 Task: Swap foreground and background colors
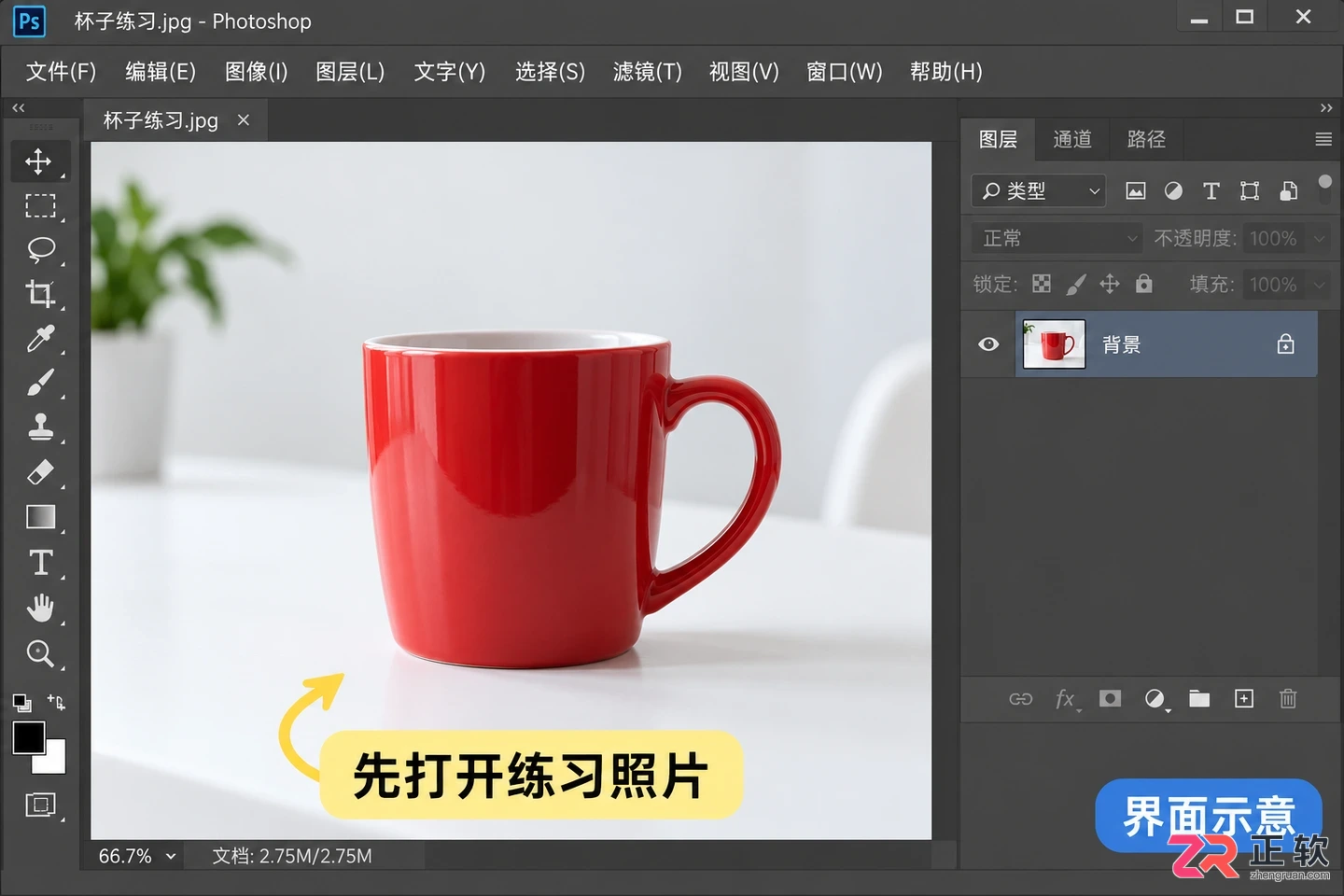[x=56, y=702]
